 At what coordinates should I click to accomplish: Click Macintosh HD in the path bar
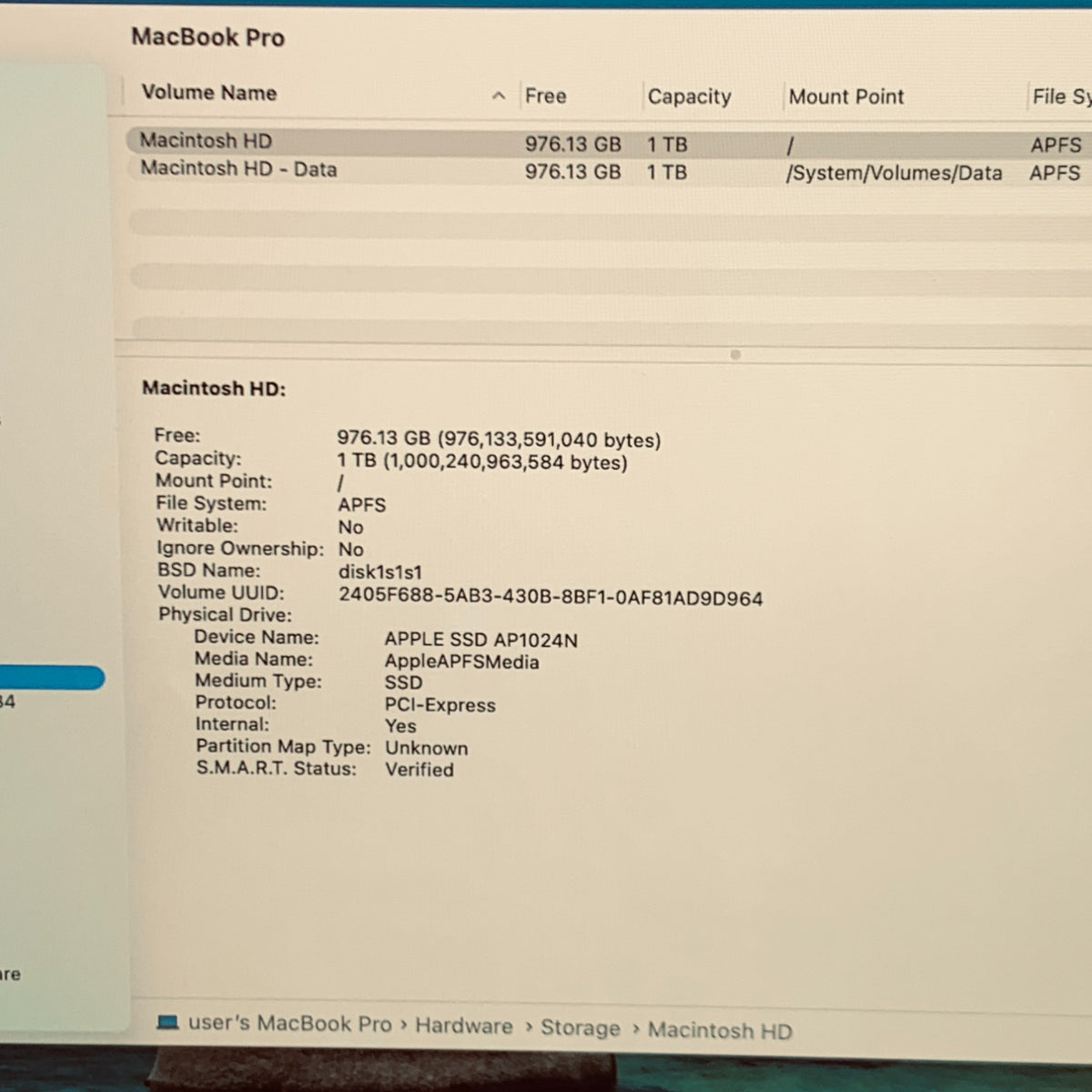point(719,1031)
